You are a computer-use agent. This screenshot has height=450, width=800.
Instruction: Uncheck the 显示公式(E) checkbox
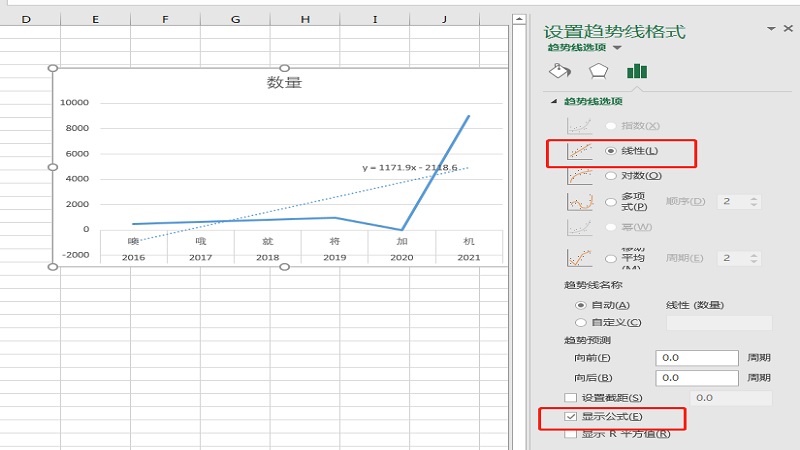(x=571, y=416)
